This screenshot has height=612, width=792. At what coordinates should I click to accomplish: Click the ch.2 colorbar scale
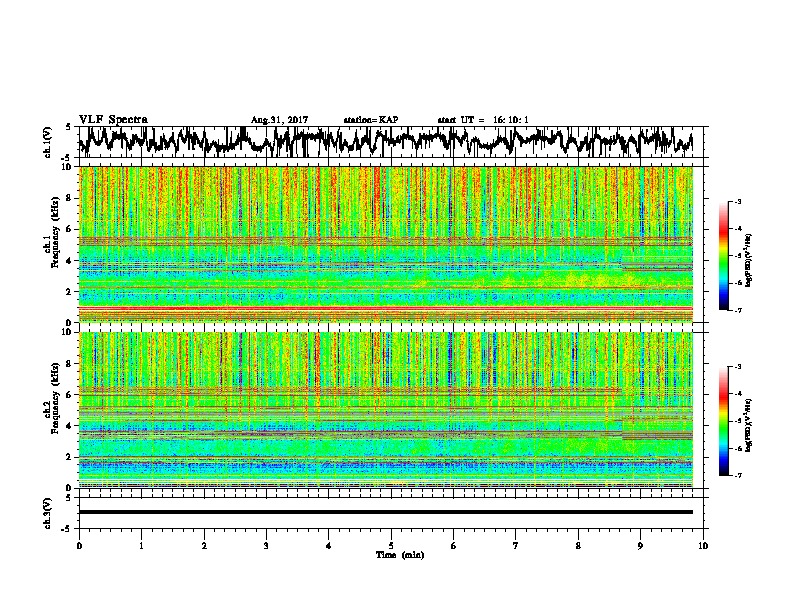(x=724, y=421)
